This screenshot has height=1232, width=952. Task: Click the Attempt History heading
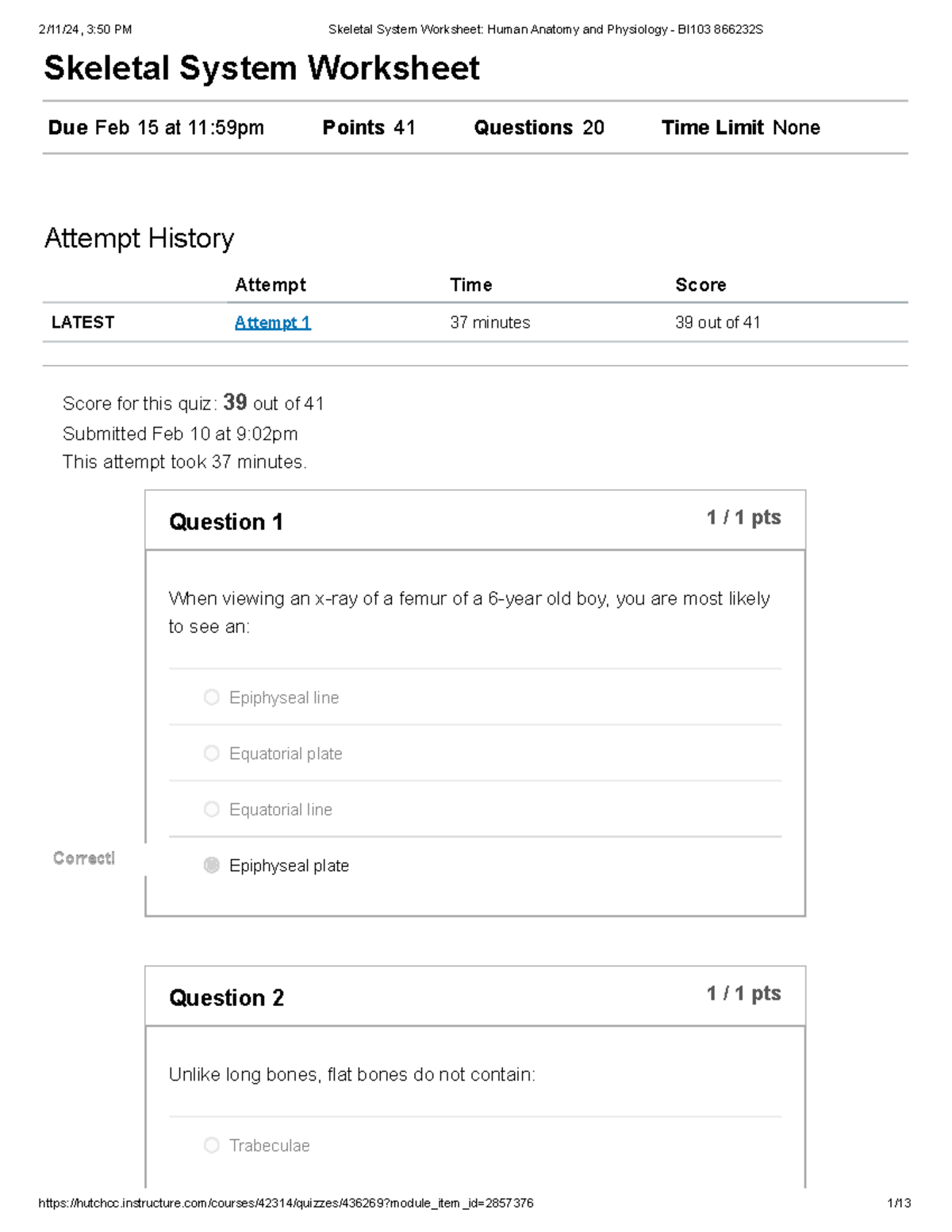(139, 238)
